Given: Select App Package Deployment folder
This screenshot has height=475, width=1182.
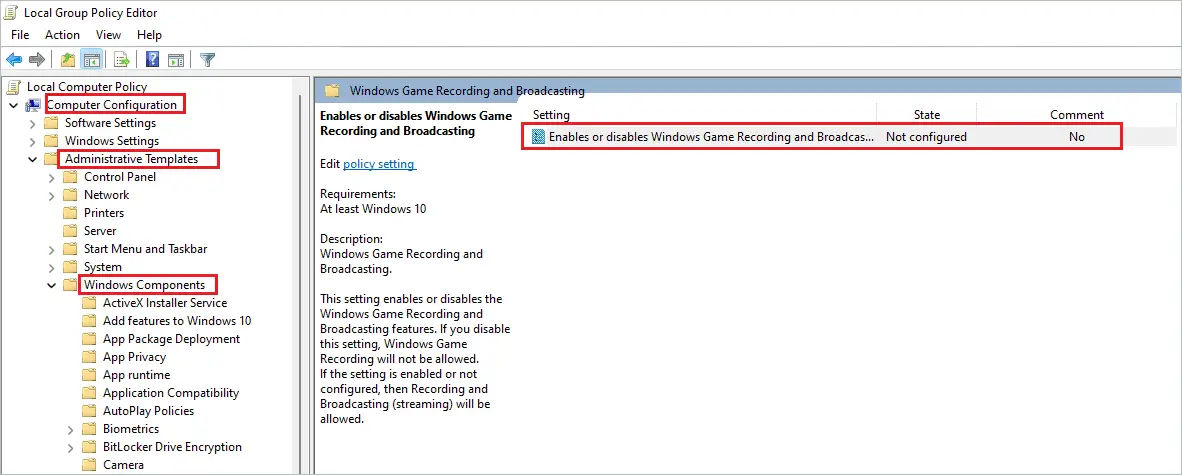Looking at the screenshot, I should coord(172,339).
